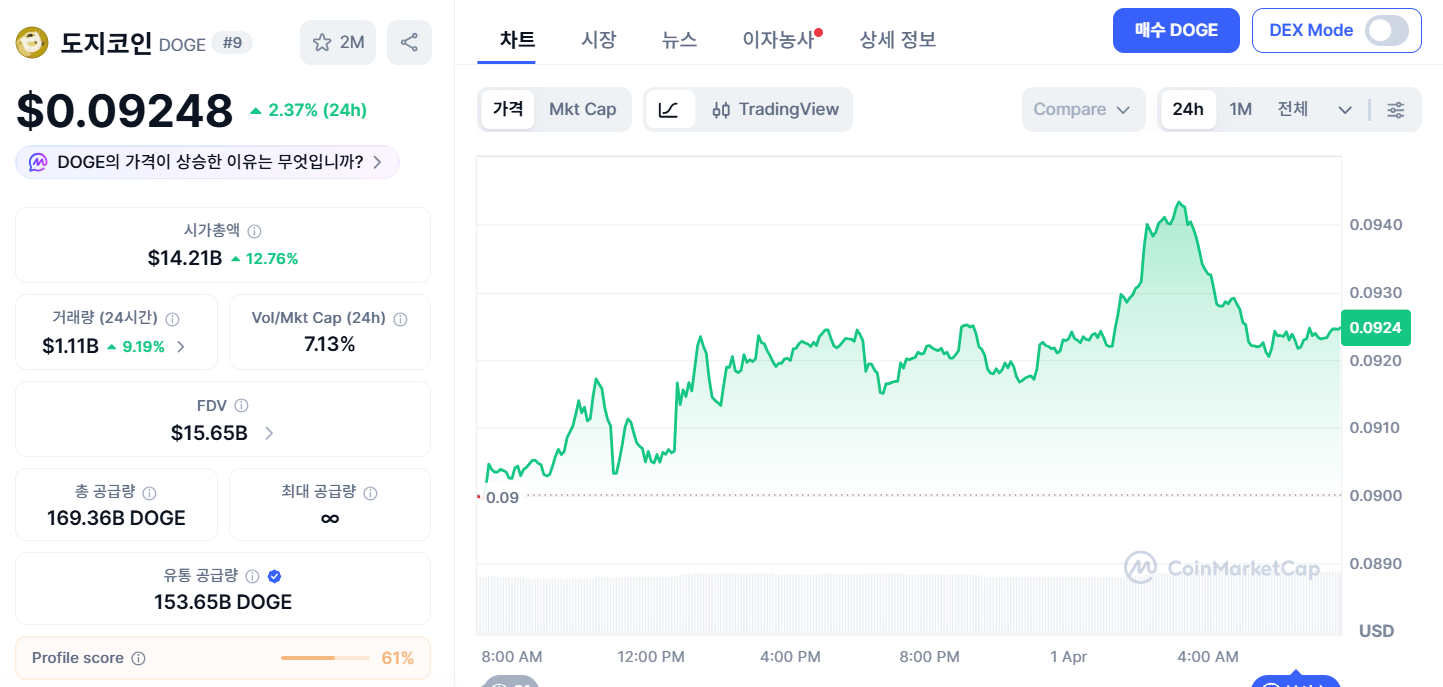The width and height of the screenshot is (1443, 687).
Task: Open chart settings sliders icon
Action: [1396, 109]
